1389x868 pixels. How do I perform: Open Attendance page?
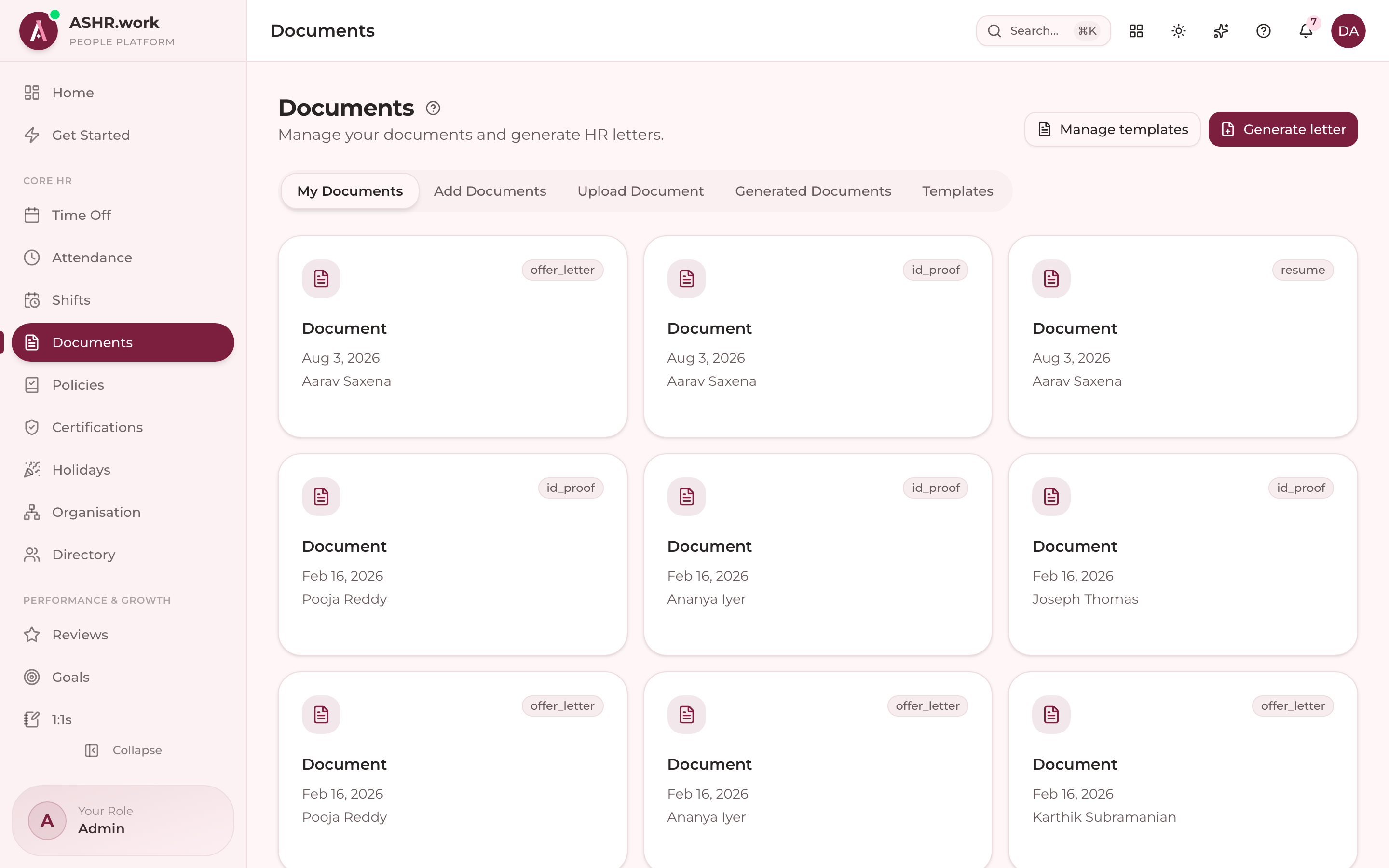[123, 258]
